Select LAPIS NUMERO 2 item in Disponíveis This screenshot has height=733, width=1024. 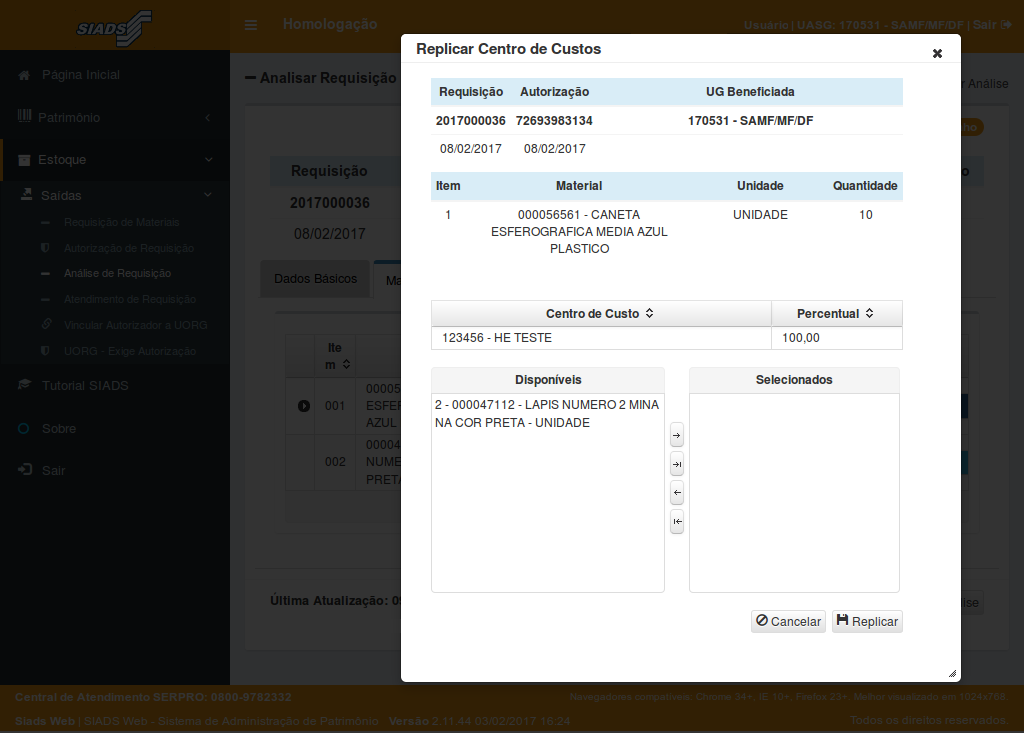click(x=547, y=414)
